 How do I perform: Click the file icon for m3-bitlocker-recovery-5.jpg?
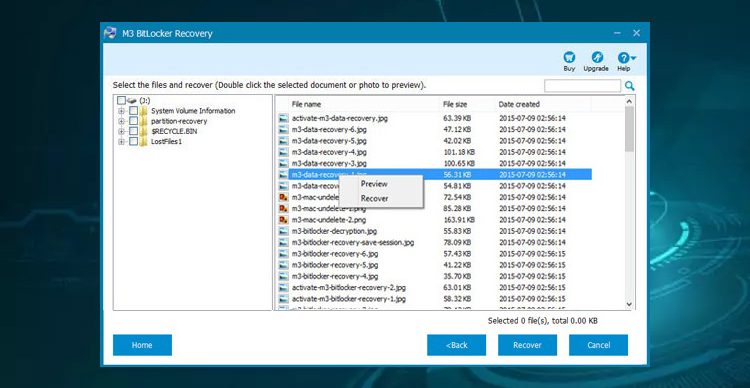click(284, 265)
